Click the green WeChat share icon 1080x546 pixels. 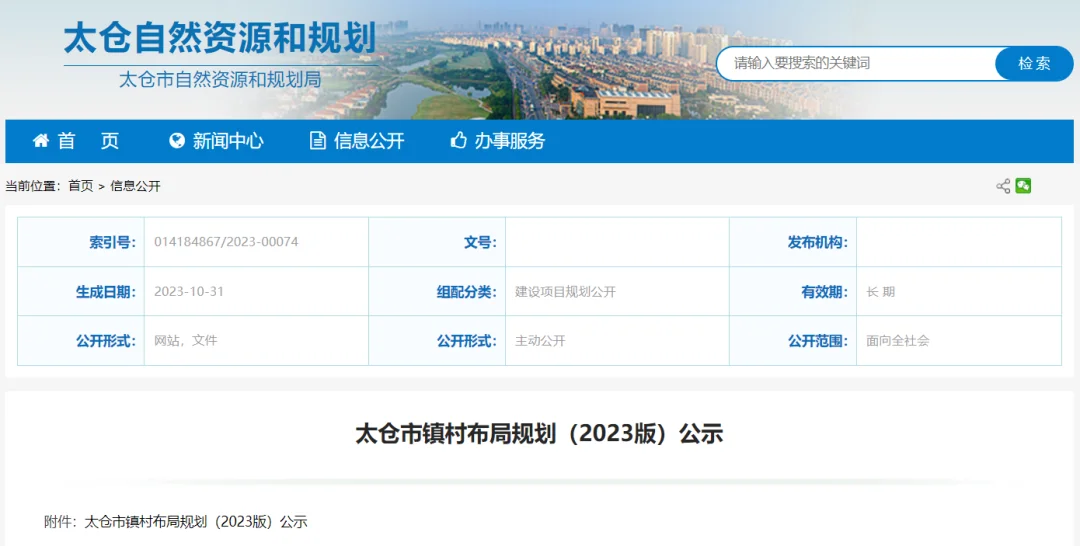click(x=1023, y=185)
